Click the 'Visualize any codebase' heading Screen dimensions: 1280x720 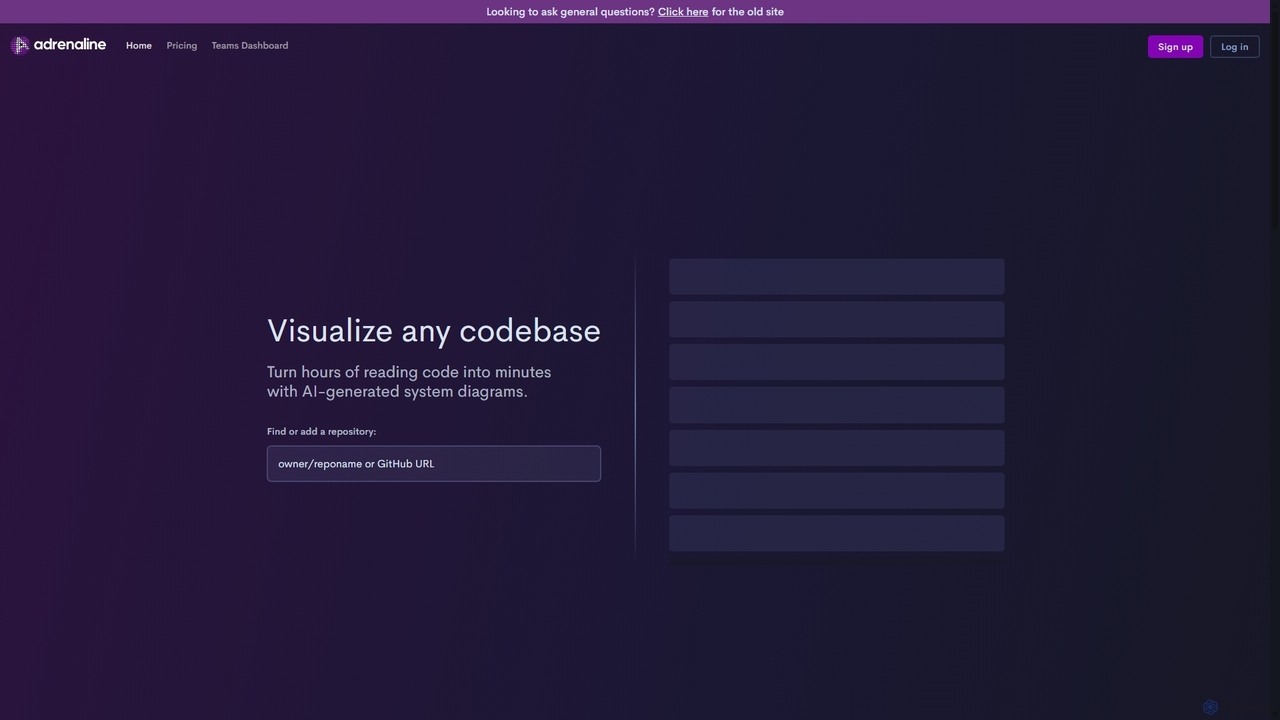click(x=434, y=331)
